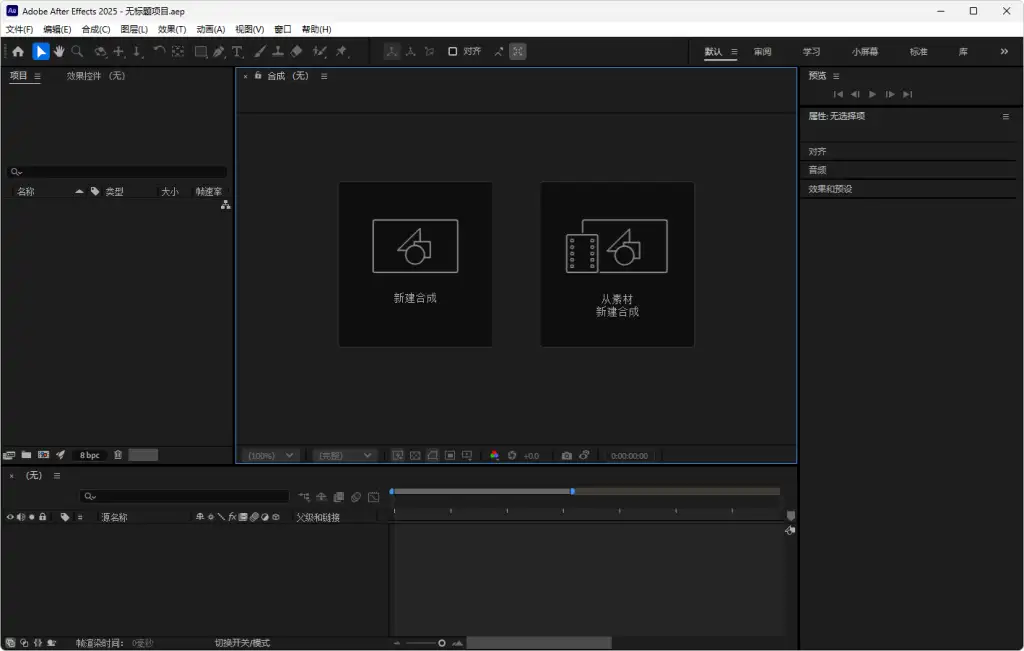Click the Home icon in toolbar

[18, 52]
